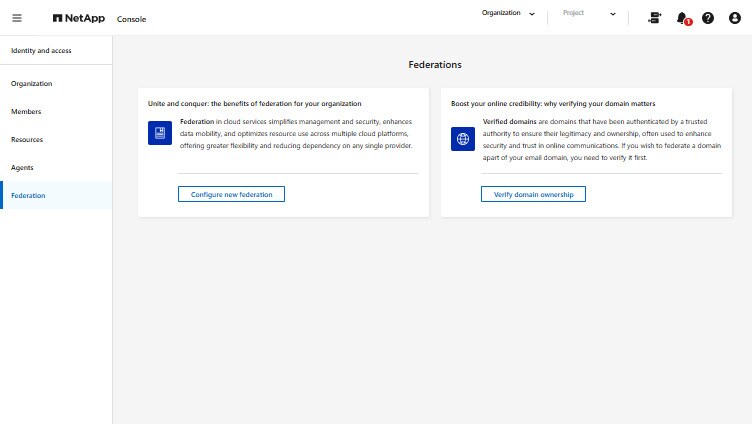Image resolution: width=752 pixels, height=424 pixels.
Task: Expand the Project dropdown
Action: click(x=588, y=14)
